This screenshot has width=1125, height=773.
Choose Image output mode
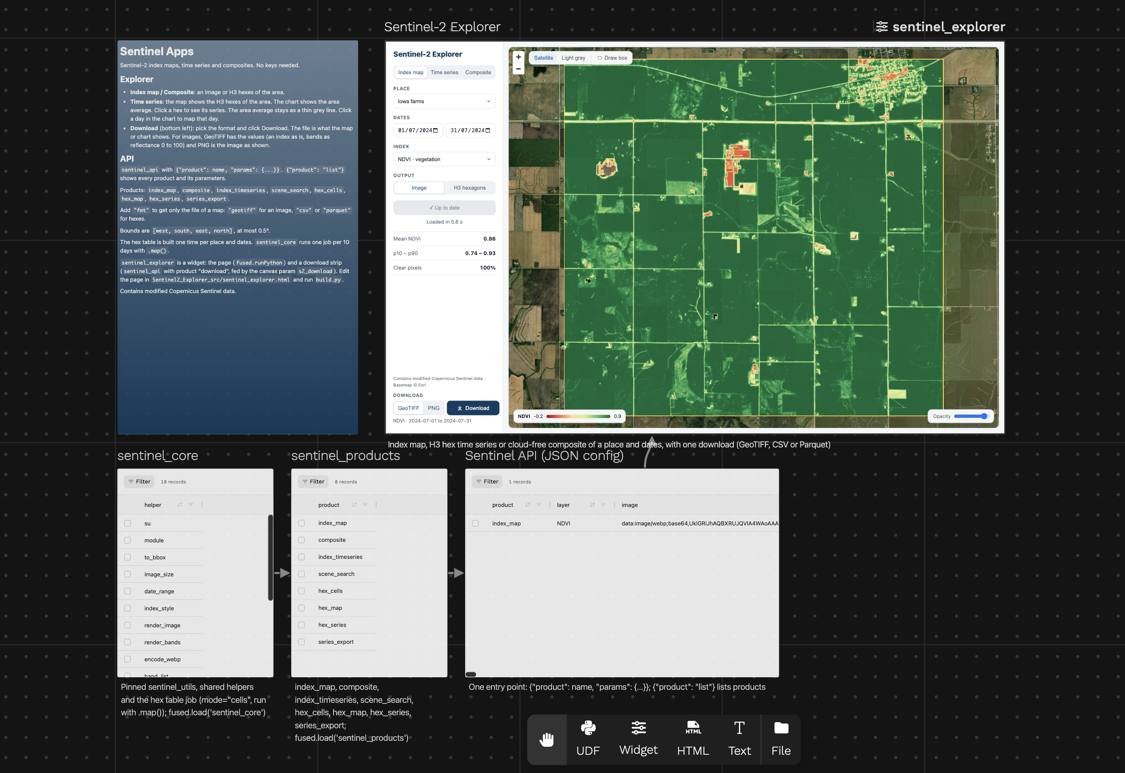pos(419,188)
